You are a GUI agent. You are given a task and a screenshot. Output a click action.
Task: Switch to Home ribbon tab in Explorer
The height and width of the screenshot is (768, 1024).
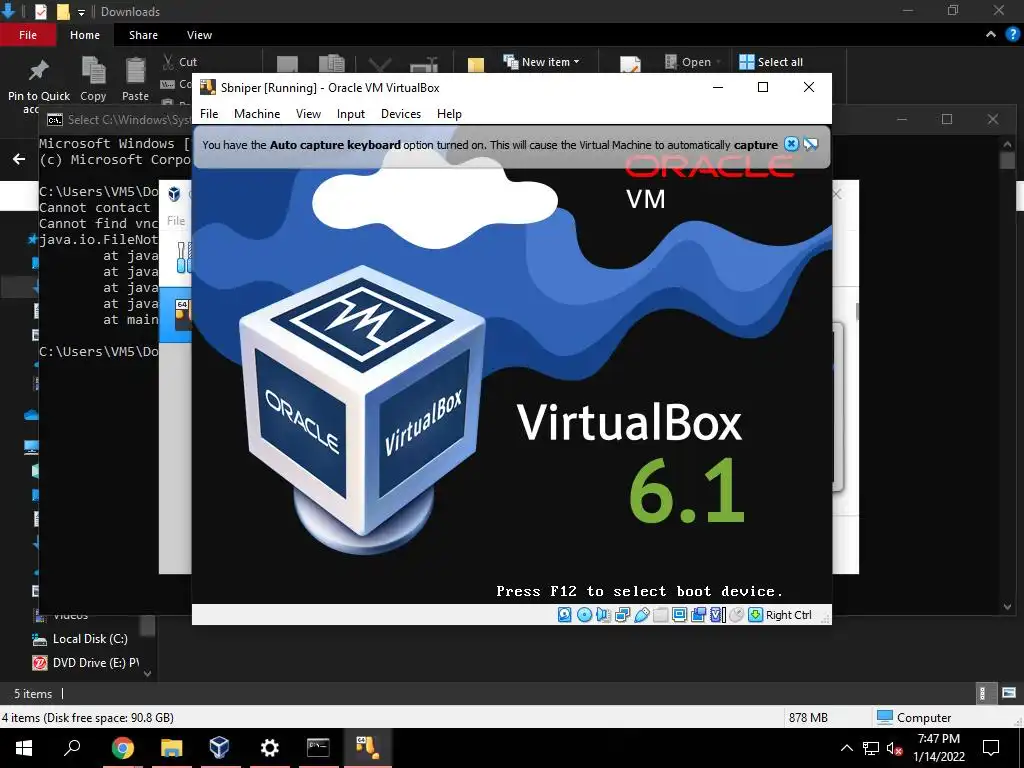[85, 35]
